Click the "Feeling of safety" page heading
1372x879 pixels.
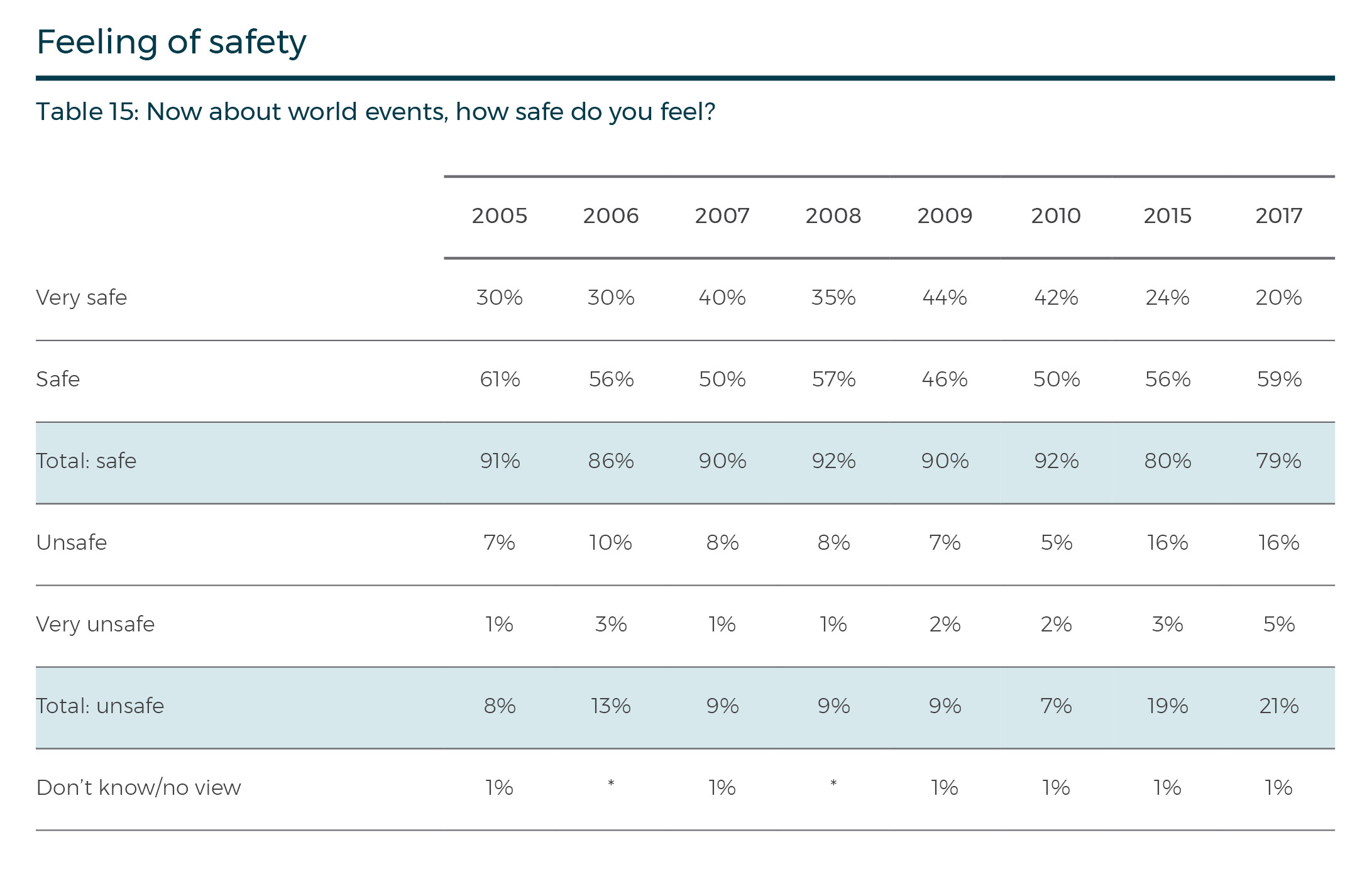coord(171,43)
